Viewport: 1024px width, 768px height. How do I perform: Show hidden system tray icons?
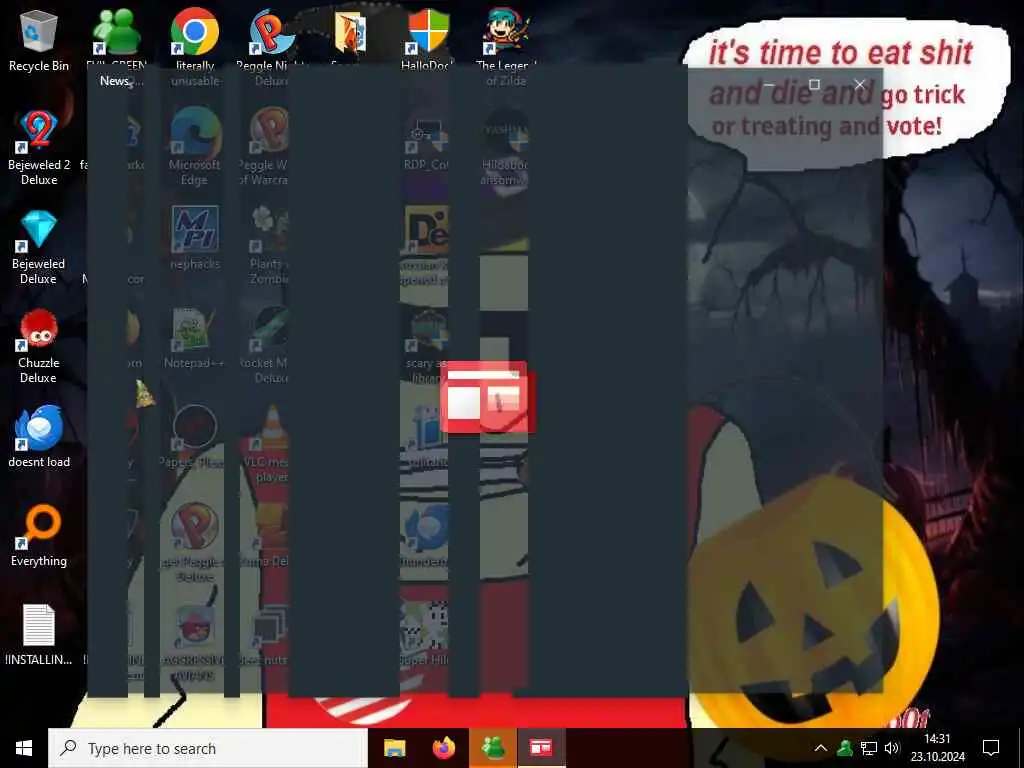[821, 748]
